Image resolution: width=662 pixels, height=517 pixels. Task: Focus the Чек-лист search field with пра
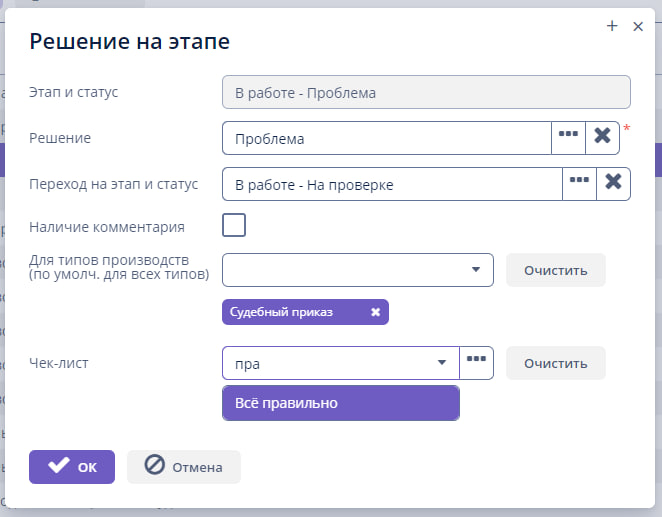[x=325, y=363]
